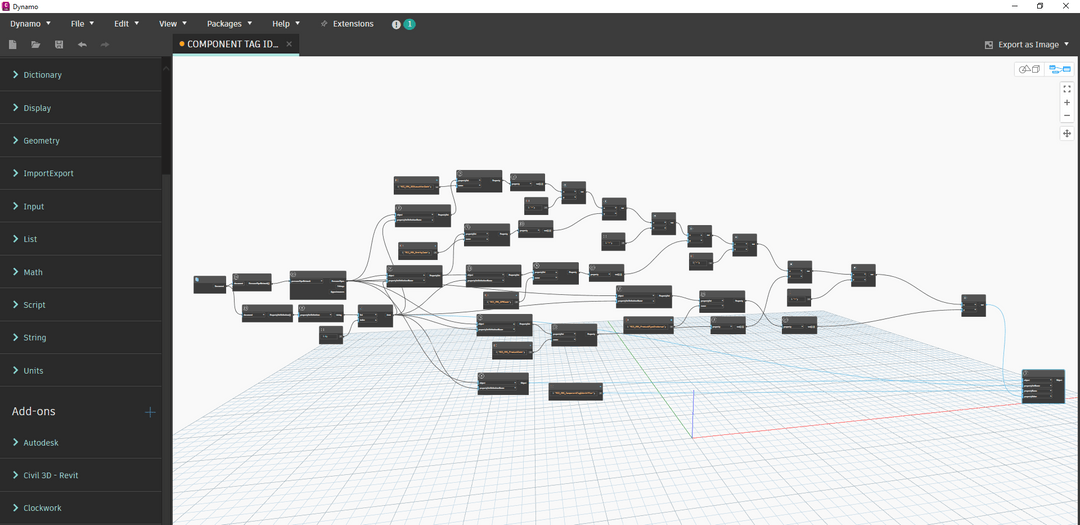Click the Extensions button
This screenshot has width=1080, height=525.
[347, 23]
